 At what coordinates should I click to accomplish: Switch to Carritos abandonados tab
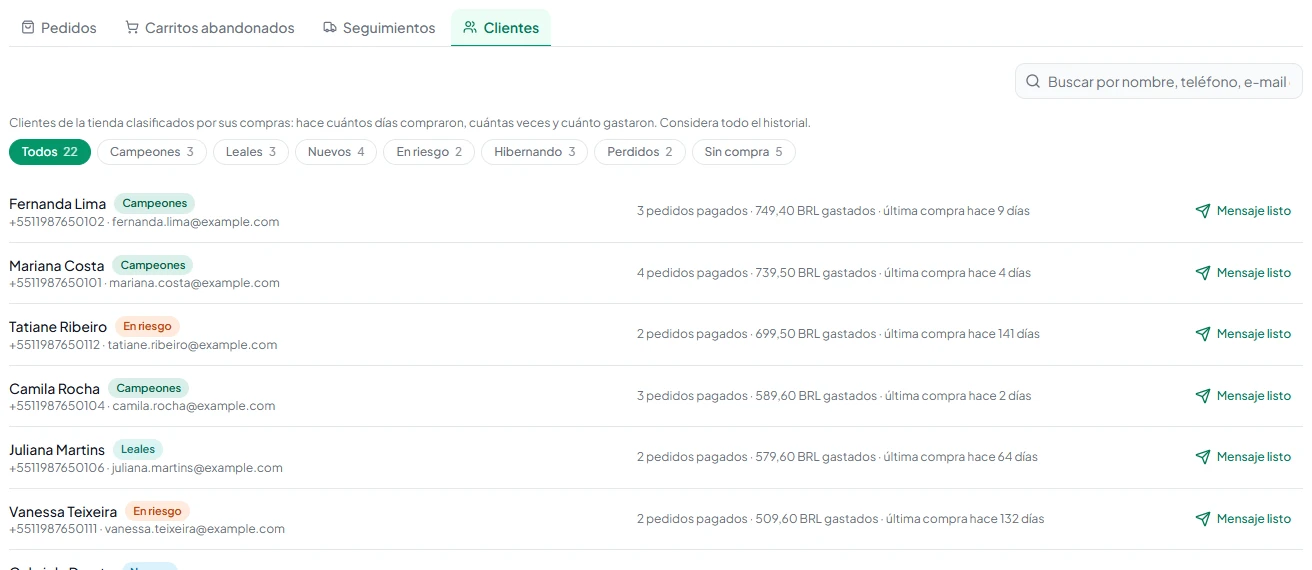point(210,28)
